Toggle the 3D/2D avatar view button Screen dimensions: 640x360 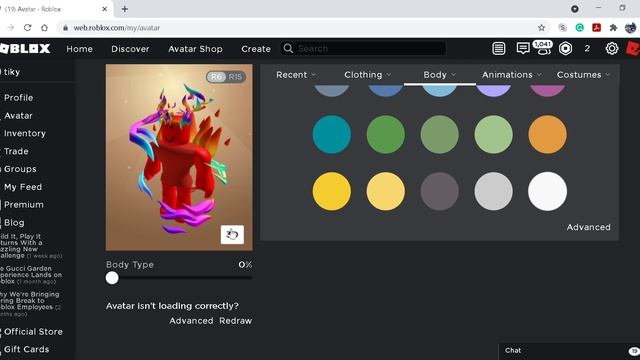pos(232,235)
